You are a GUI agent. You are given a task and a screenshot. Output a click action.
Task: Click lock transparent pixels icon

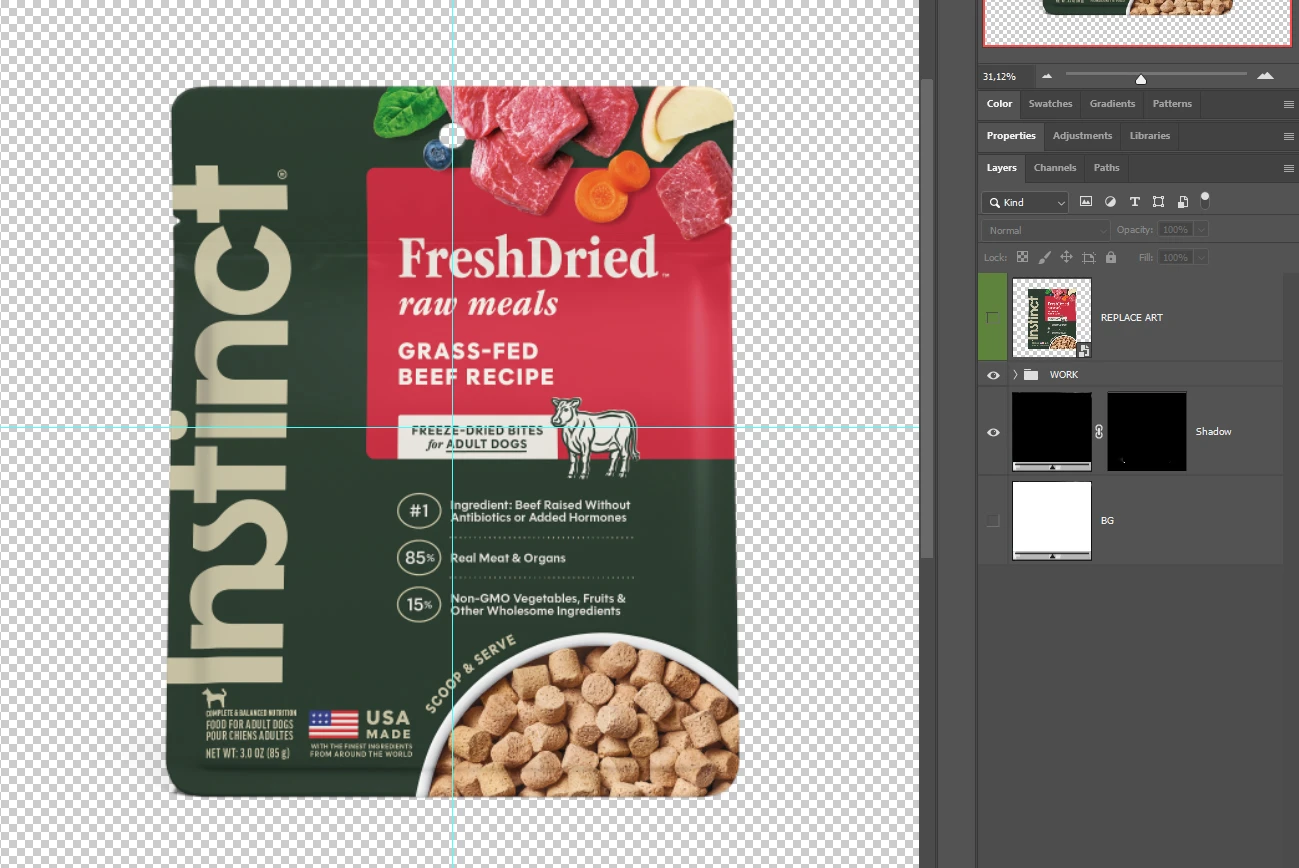1022,257
